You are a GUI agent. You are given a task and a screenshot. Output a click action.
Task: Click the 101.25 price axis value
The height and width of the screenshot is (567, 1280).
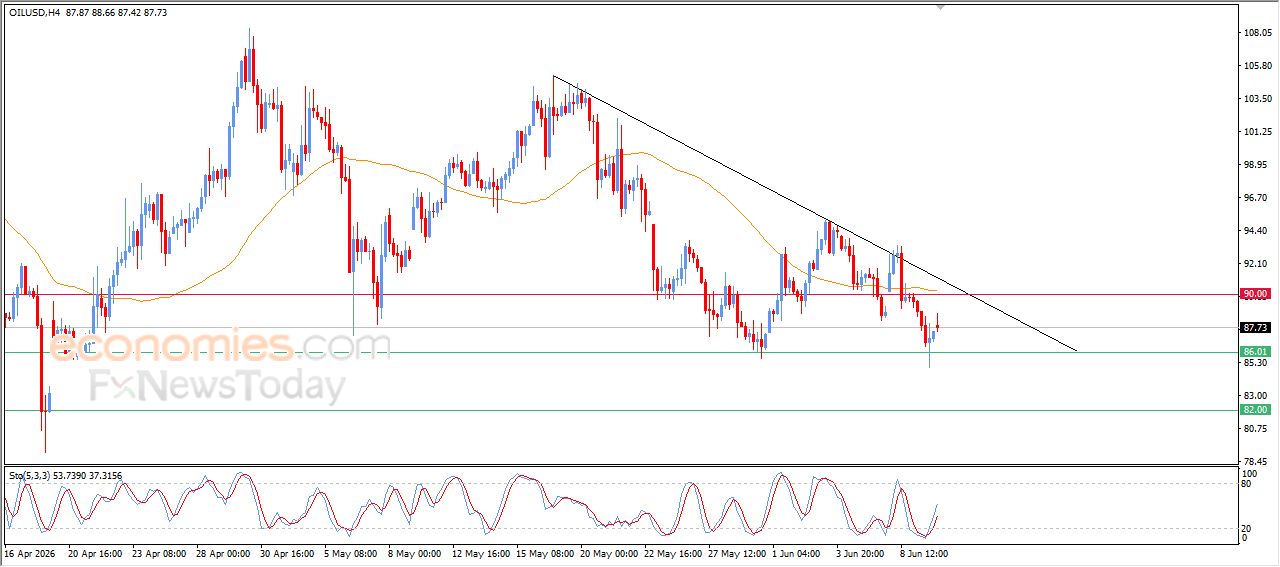pos(1257,132)
